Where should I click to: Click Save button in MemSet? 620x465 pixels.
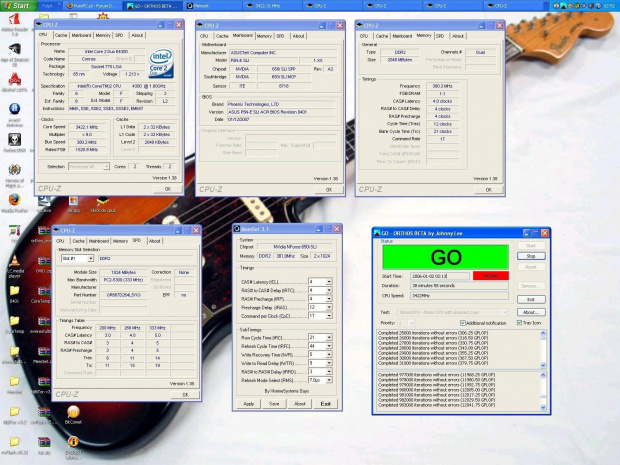274,404
